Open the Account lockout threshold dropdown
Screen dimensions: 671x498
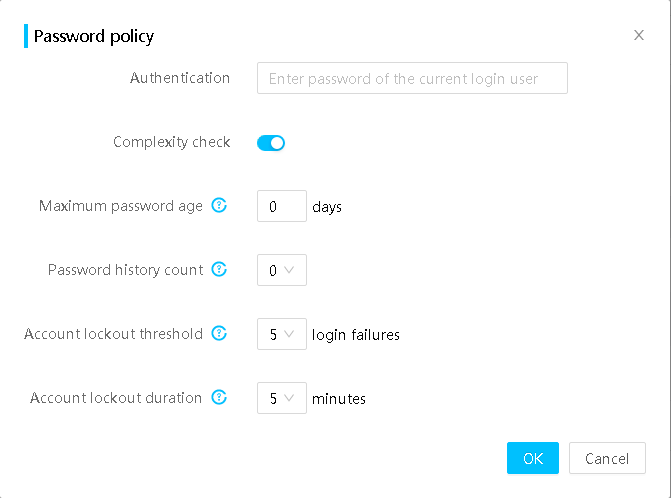[x=282, y=334]
